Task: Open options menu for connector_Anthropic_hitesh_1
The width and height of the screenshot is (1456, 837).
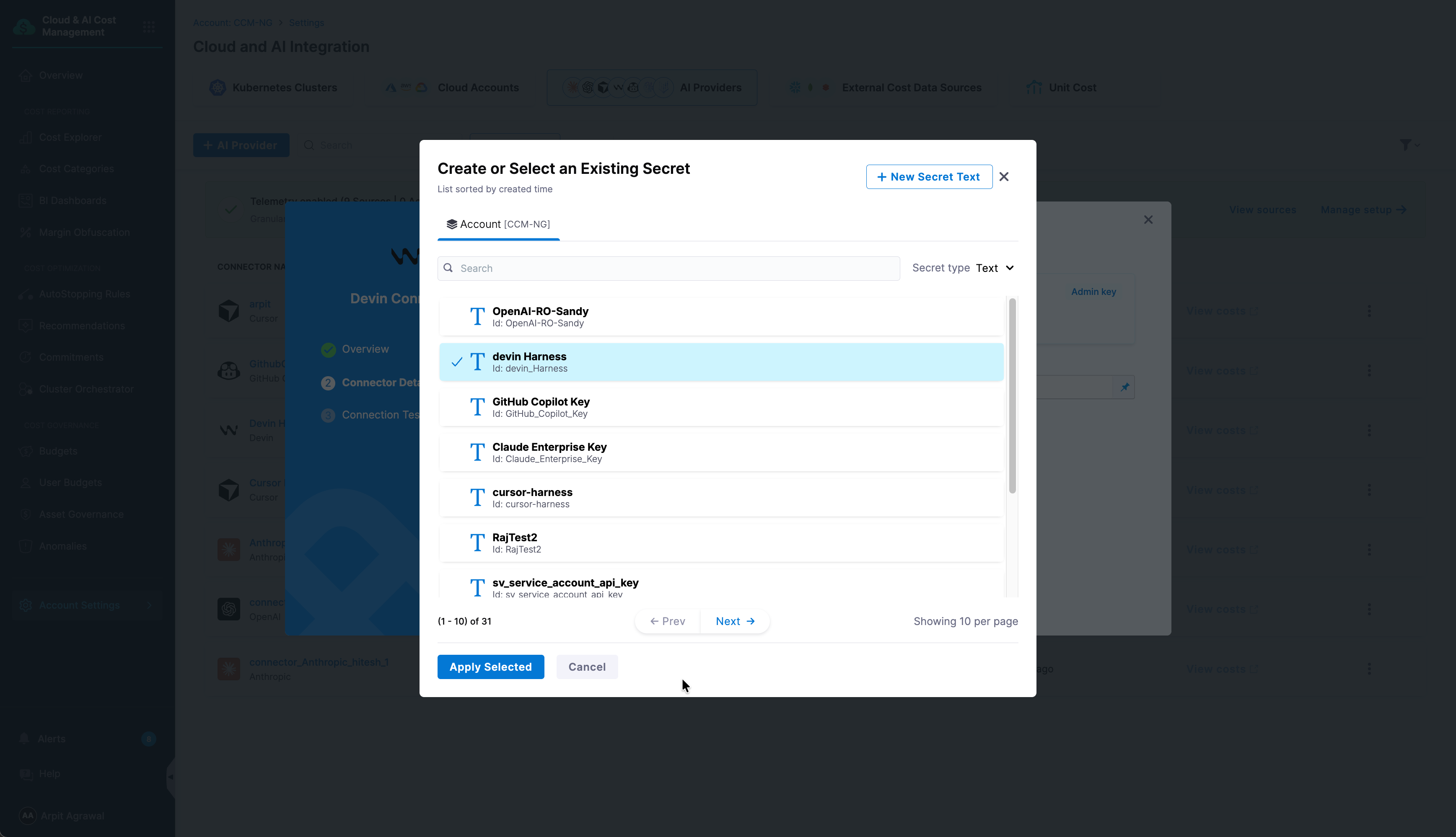Action: click(1369, 669)
